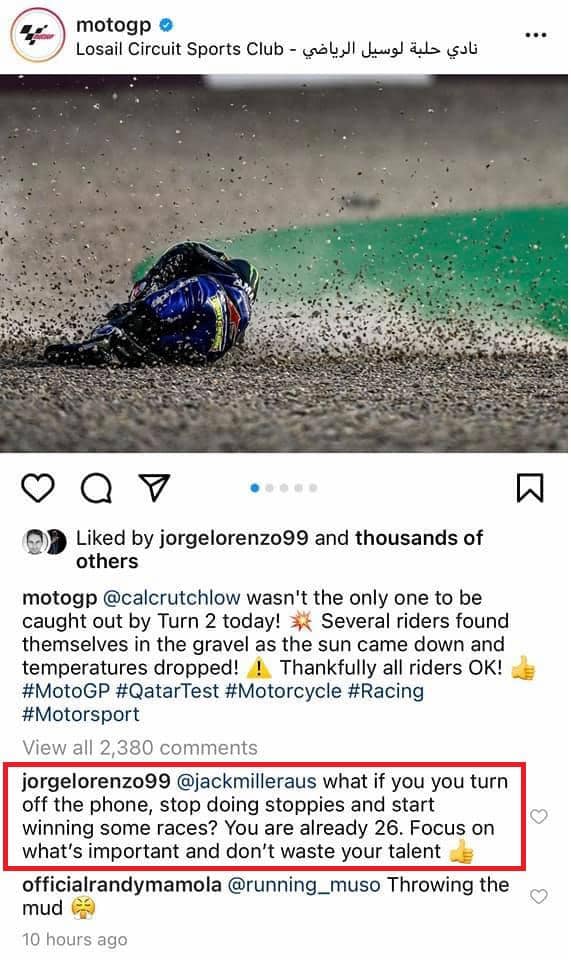Image resolution: width=571 pixels, height=960 pixels.
Task: Open the #Motorsport hashtag
Action: pos(81,714)
